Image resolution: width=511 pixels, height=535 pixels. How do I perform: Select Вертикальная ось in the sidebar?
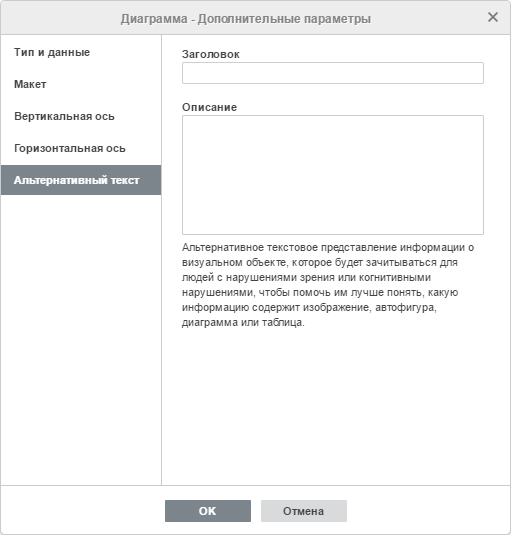click(81, 116)
